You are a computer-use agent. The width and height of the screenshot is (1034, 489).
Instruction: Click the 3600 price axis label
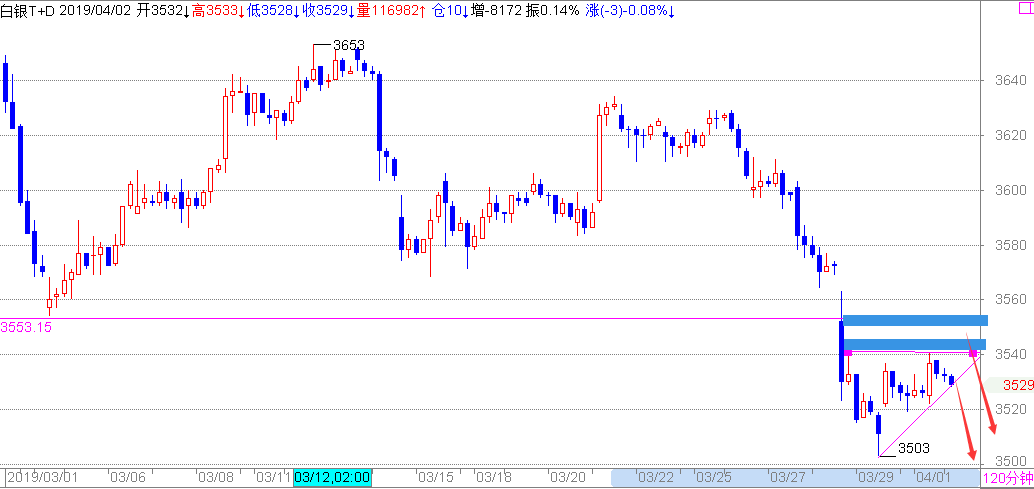tap(1011, 190)
